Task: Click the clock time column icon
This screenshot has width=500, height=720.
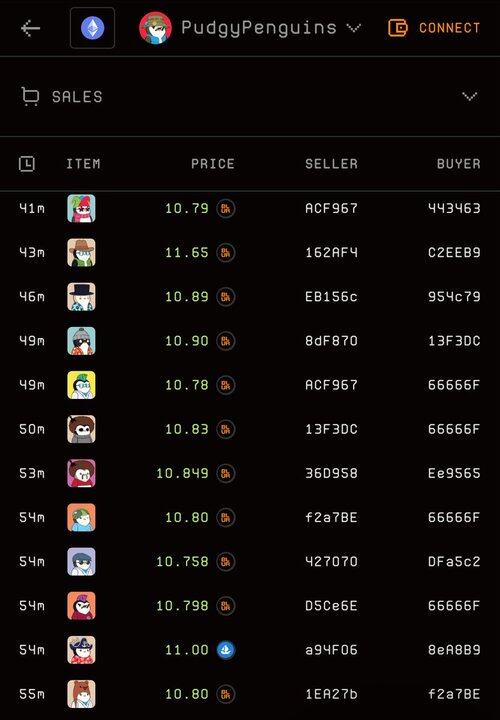Action: click(27, 163)
